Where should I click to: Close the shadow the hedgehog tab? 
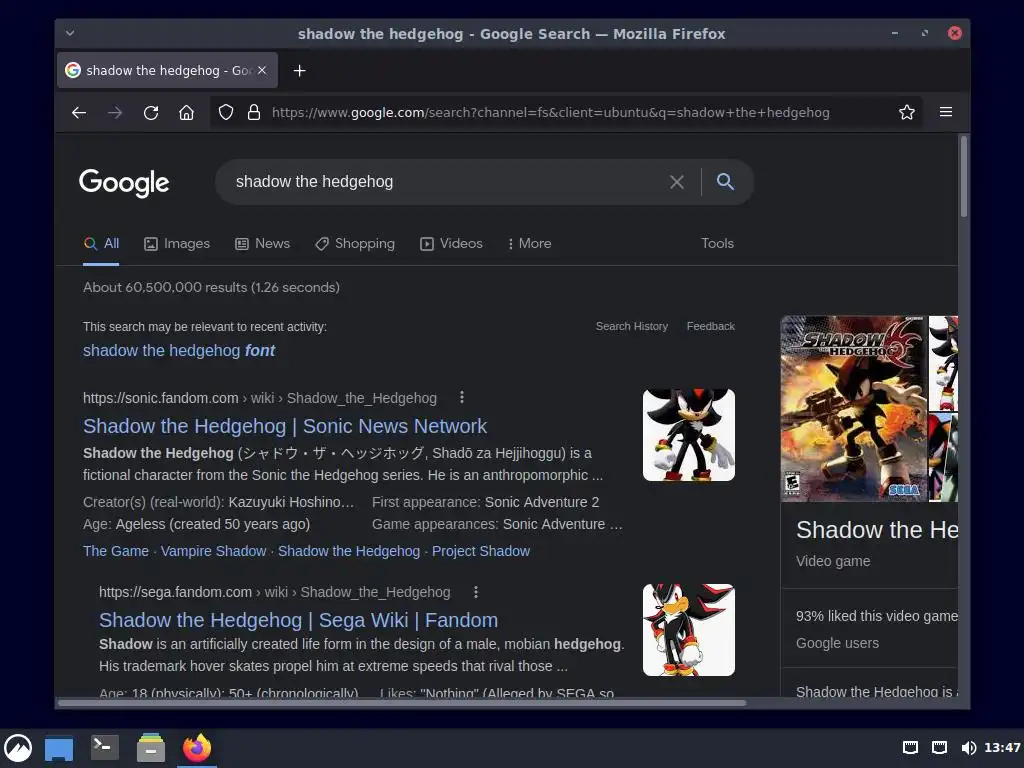click(262, 71)
